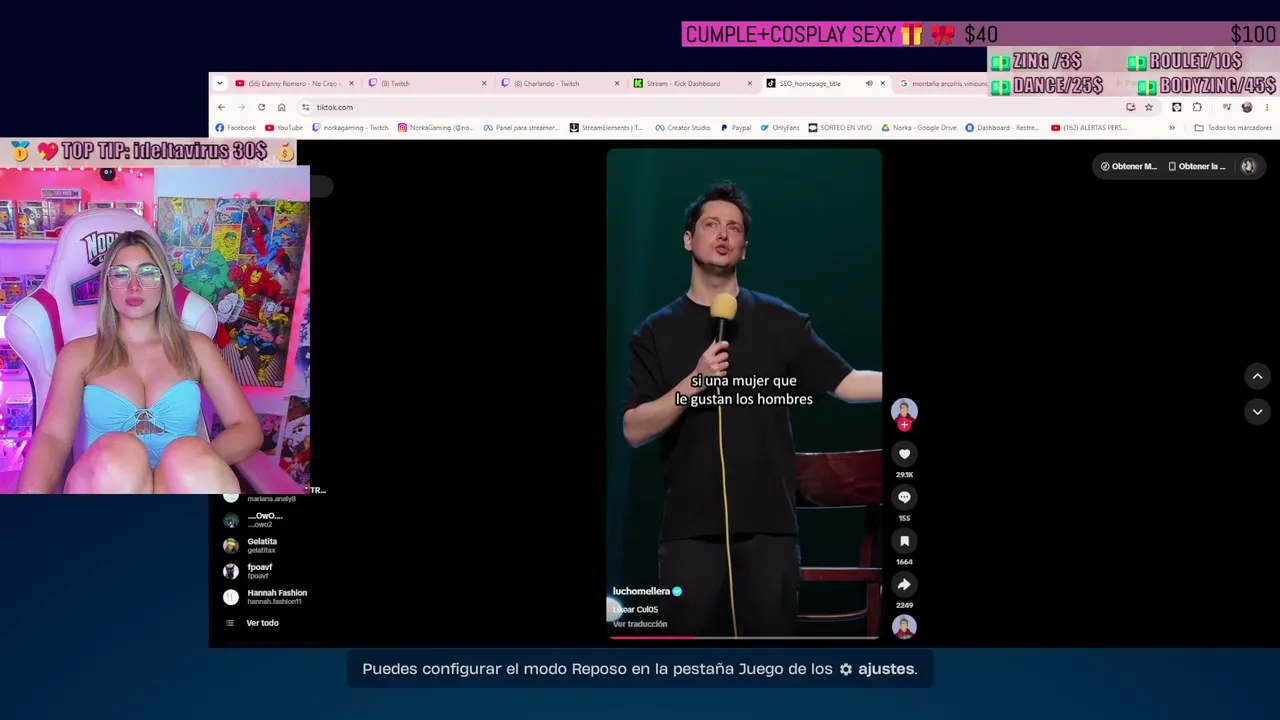The height and width of the screenshot is (720, 1280).
Task: Open Chrome profile avatar
Action: [1246, 107]
